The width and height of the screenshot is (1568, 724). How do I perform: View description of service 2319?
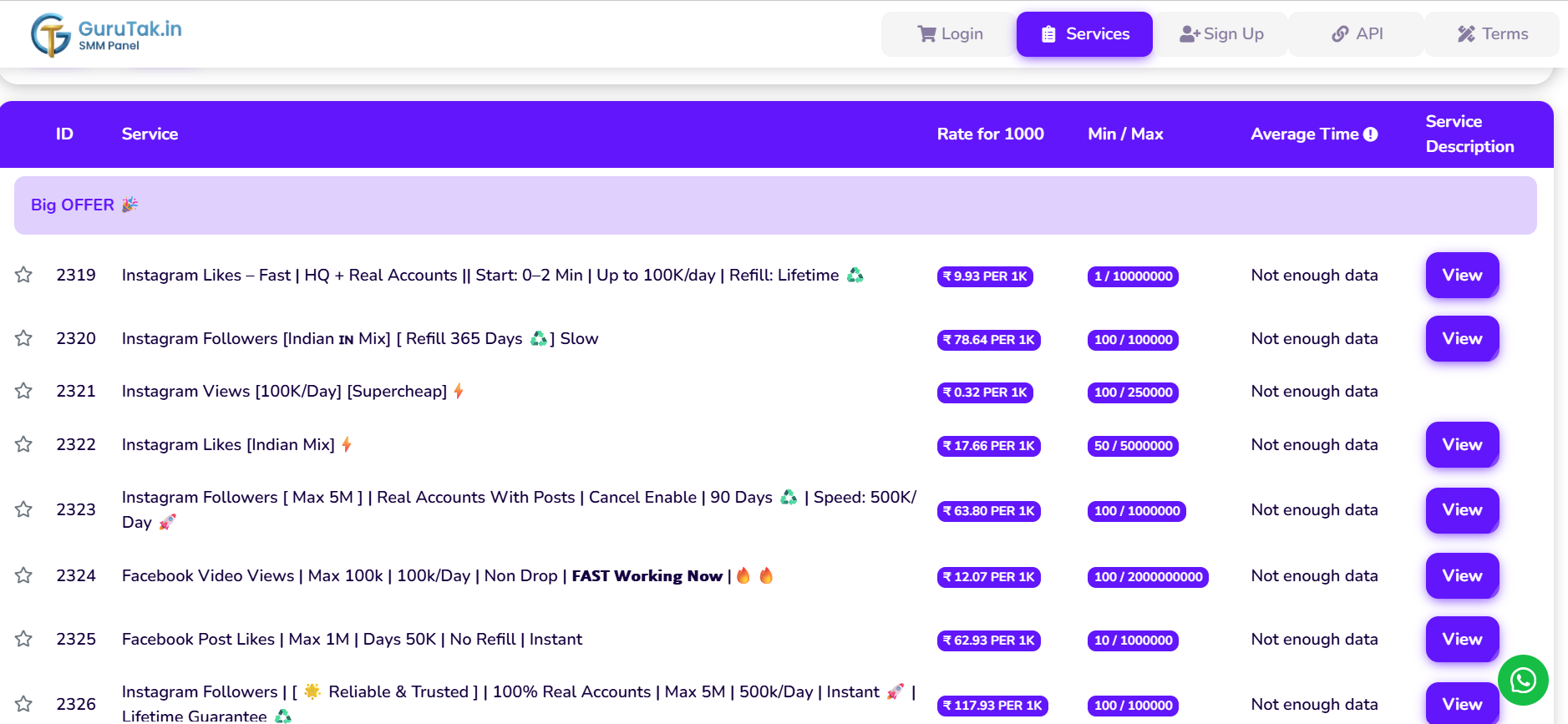point(1462,275)
